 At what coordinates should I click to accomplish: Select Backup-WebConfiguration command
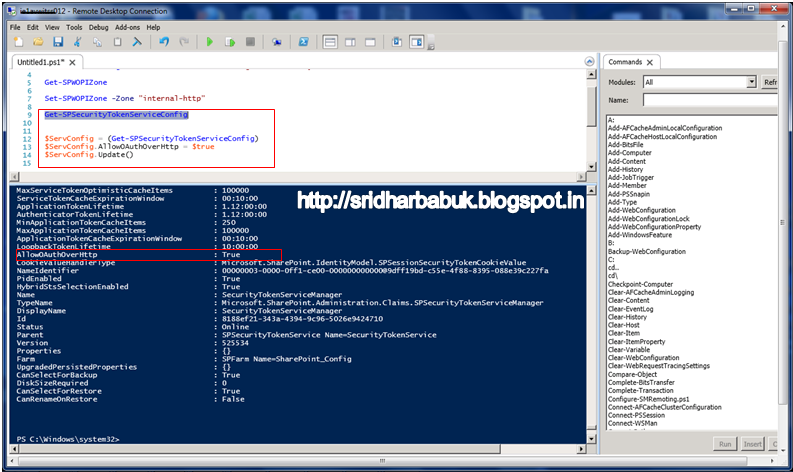[x=647, y=251]
